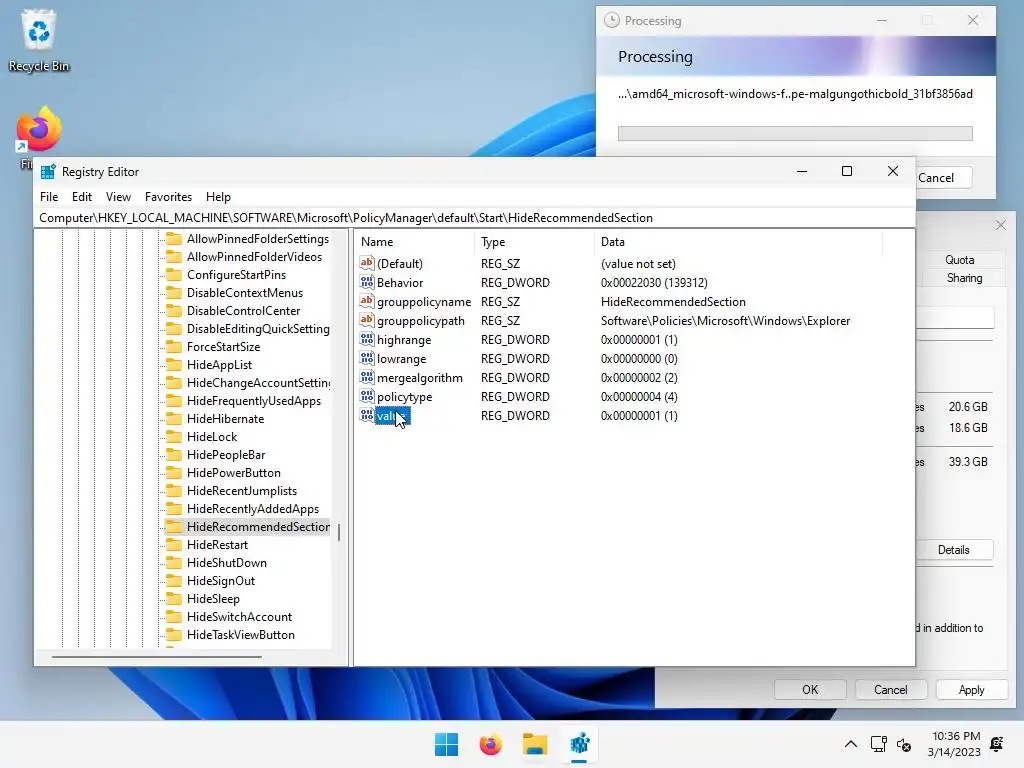The height and width of the screenshot is (768, 1024).
Task: Select the AllowPinnedFolderSettings folder icon
Action: 174,238
